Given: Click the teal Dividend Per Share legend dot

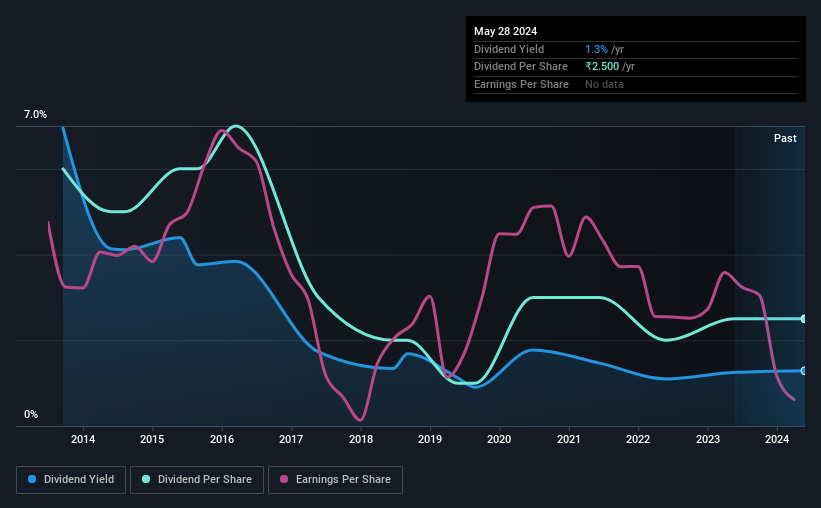Looking at the screenshot, I should (146, 479).
